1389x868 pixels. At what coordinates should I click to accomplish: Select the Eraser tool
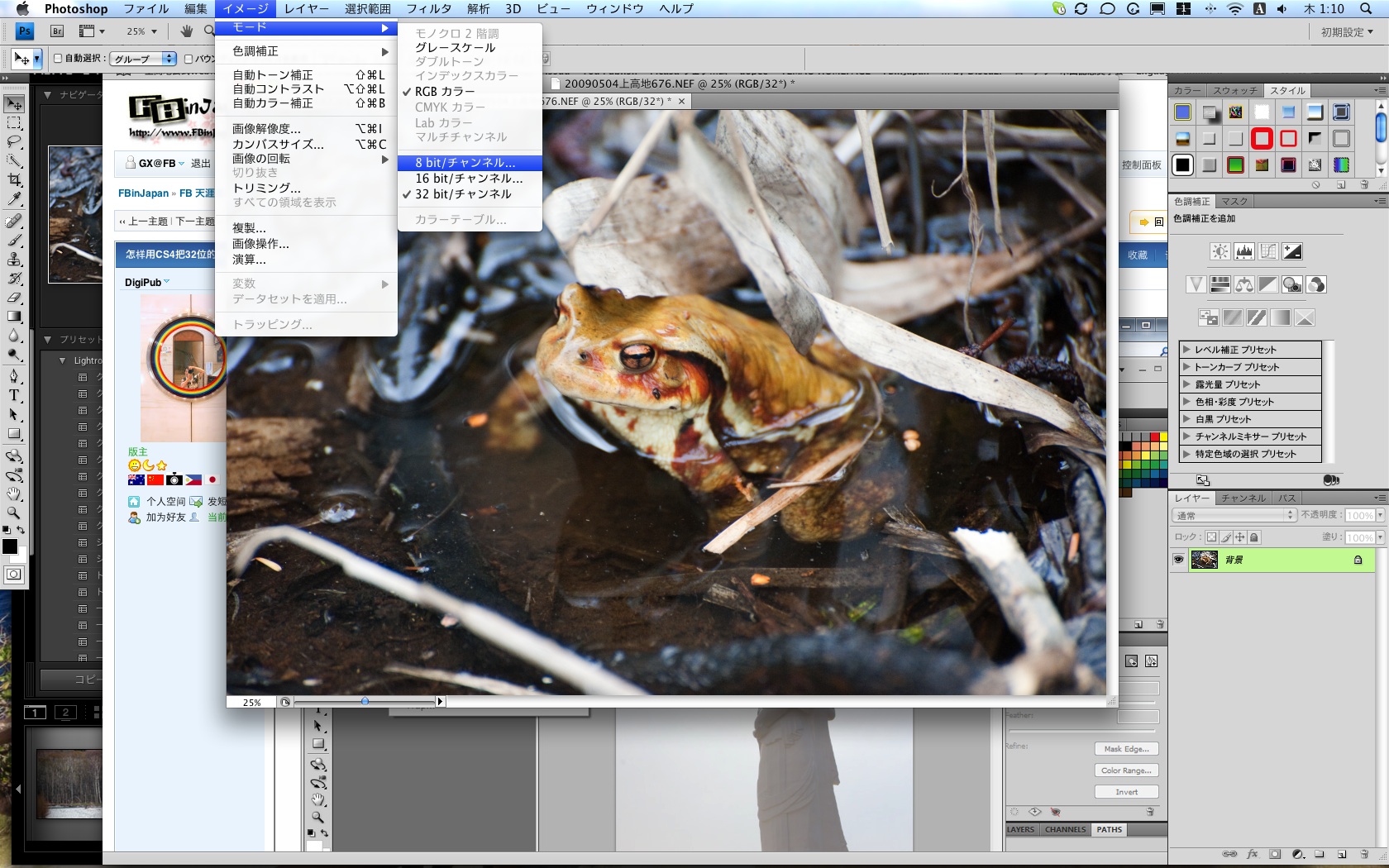click(14, 298)
